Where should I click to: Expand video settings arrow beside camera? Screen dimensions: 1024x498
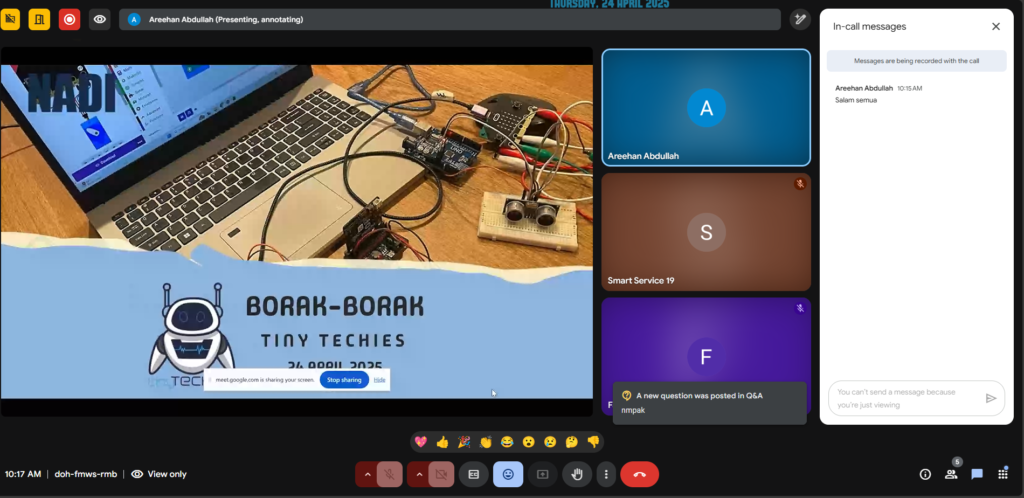click(x=419, y=475)
